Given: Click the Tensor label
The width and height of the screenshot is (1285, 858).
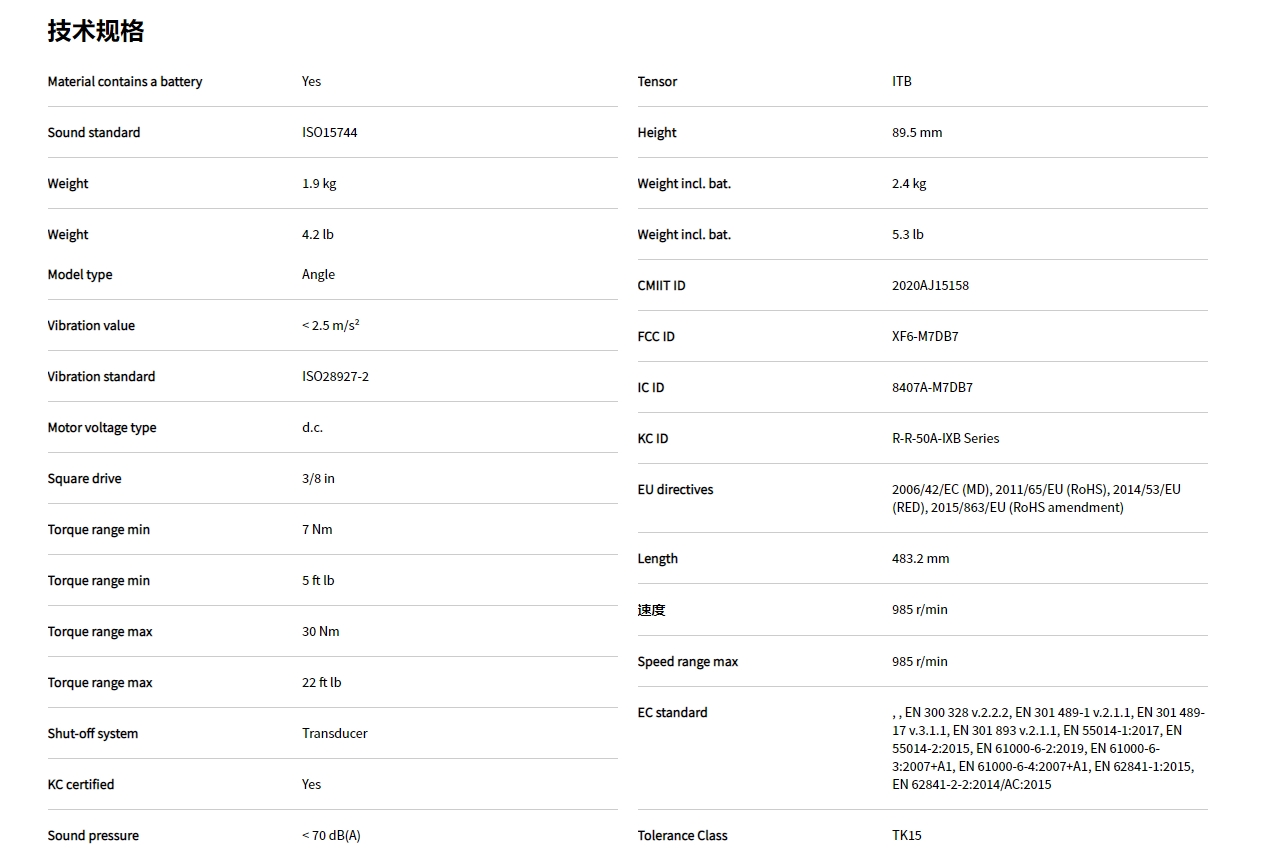Looking at the screenshot, I should [657, 81].
